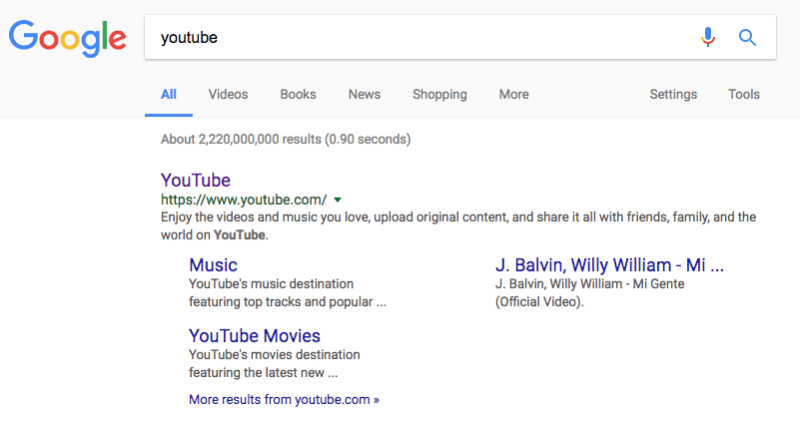Open the YouTube Movies sitelink

pyautogui.click(x=255, y=336)
